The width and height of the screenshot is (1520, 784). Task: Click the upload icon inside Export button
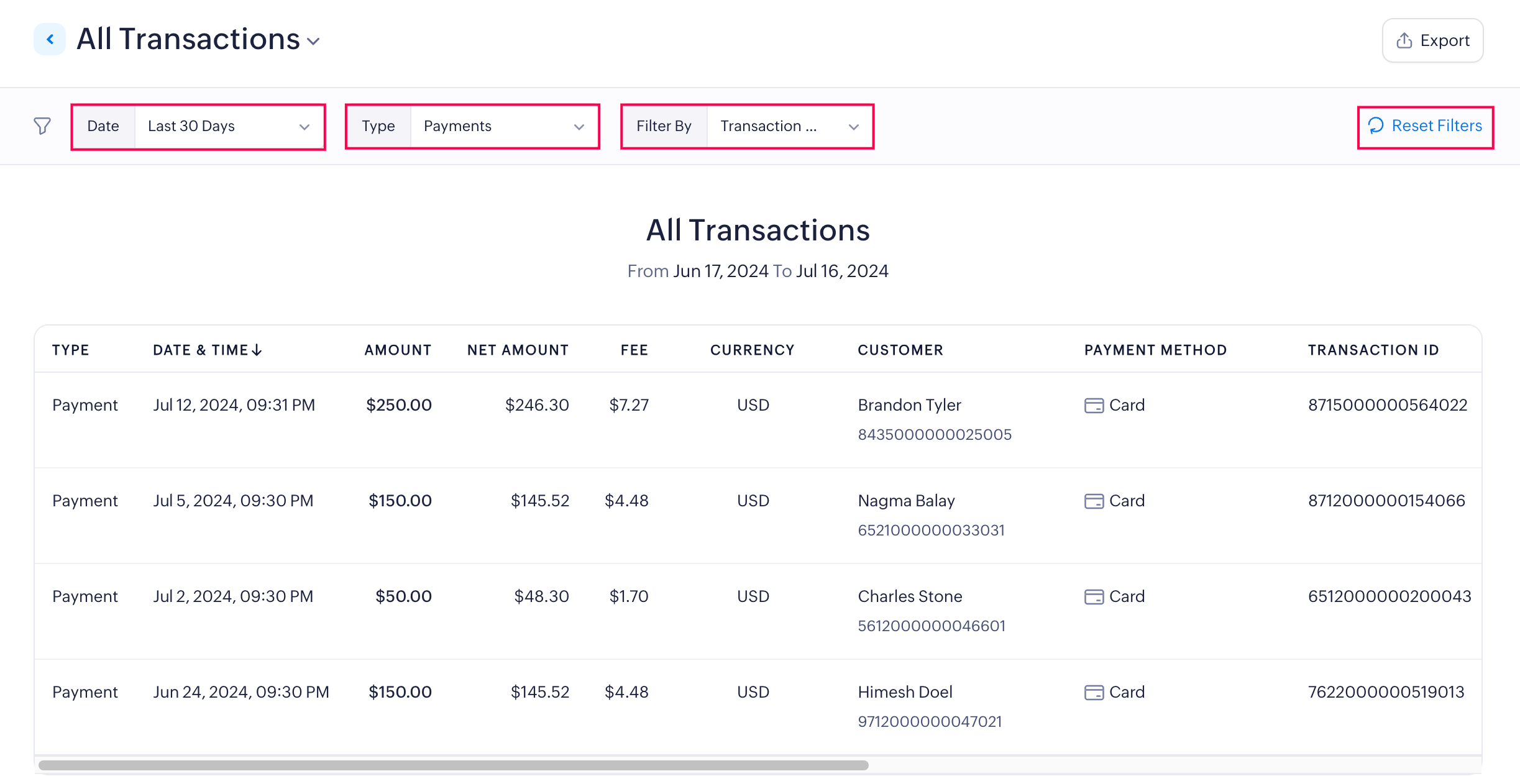[x=1404, y=41]
